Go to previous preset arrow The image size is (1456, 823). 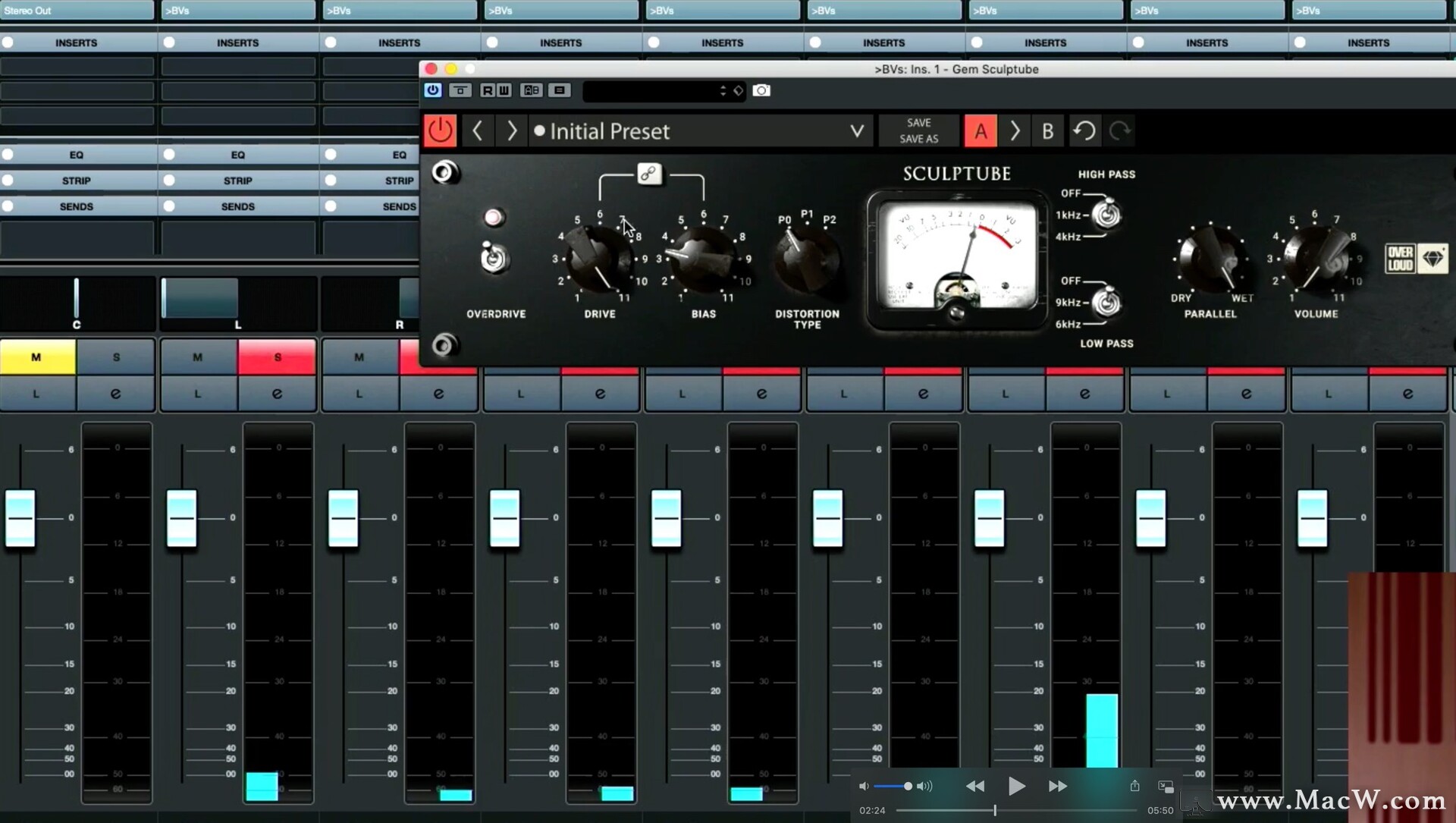pyautogui.click(x=477, y=131)
